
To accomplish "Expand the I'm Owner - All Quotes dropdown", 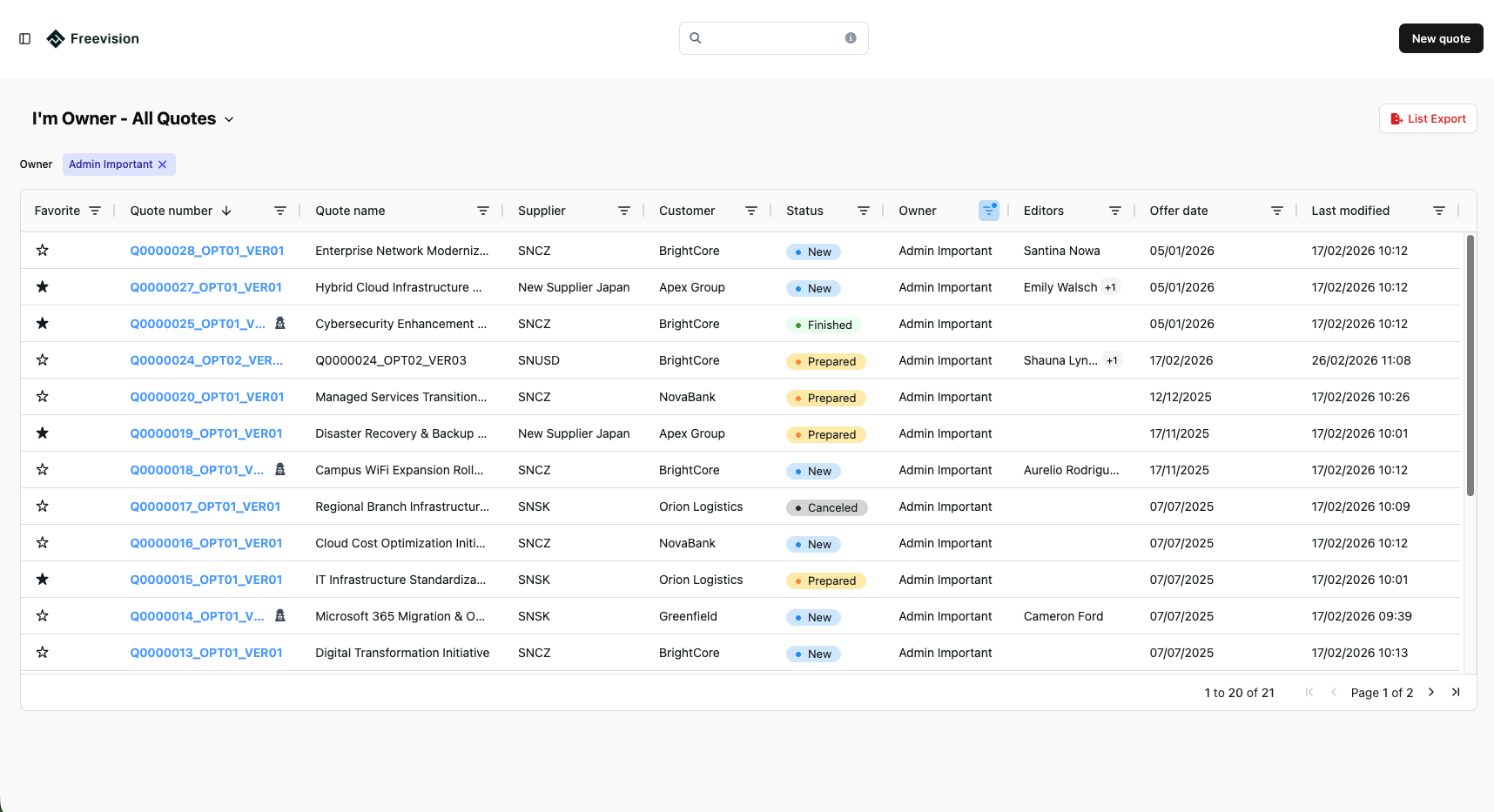I will [x=229, y=119].
